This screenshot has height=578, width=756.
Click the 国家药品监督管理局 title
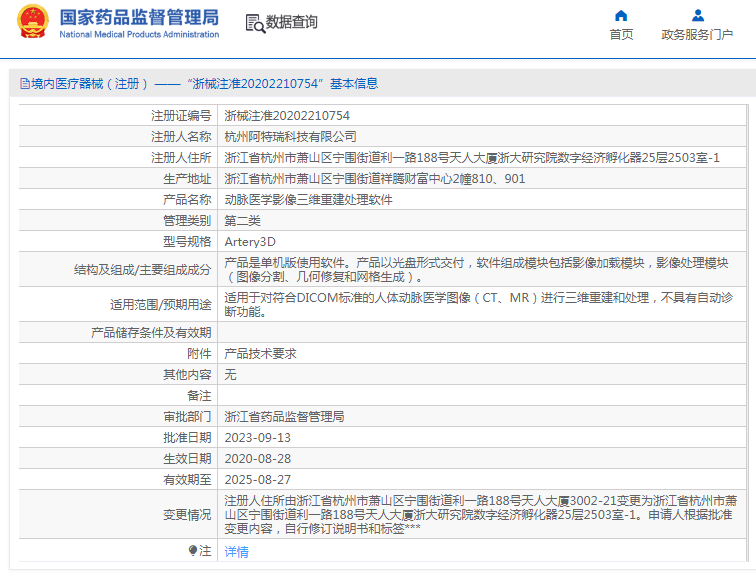(139, 17)
